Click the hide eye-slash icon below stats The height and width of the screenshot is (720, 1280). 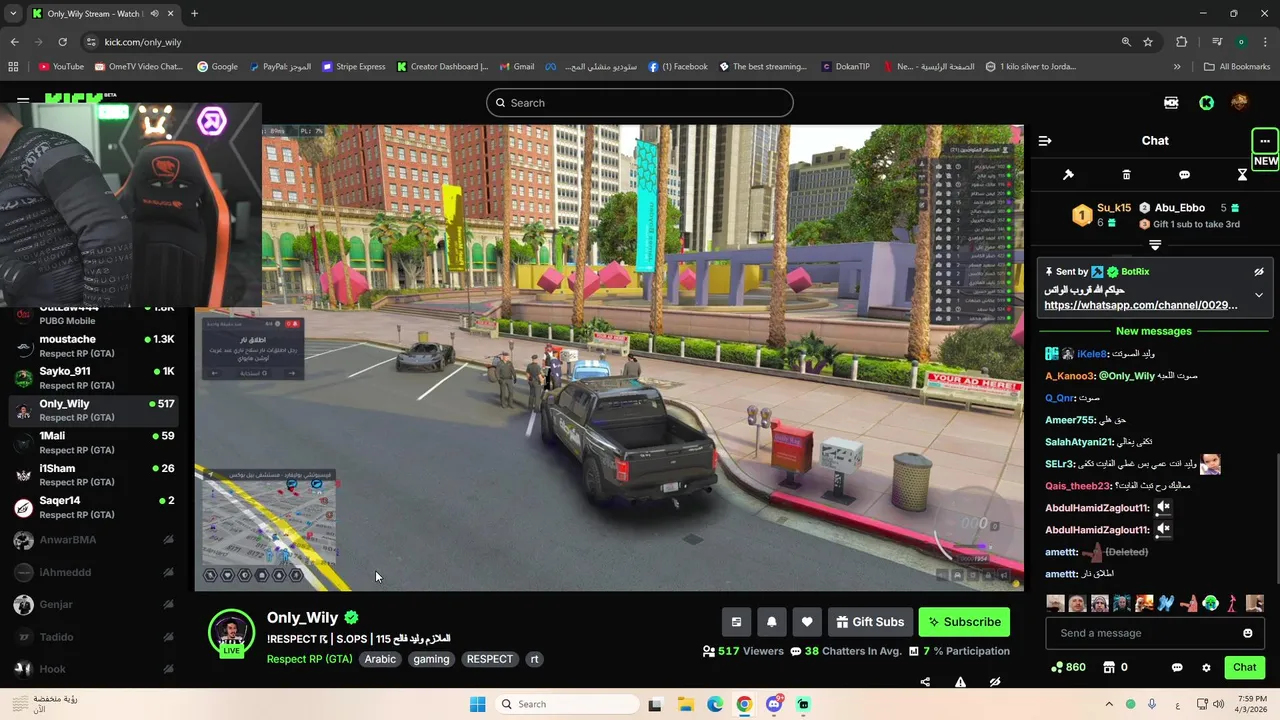tap(995, 682)
